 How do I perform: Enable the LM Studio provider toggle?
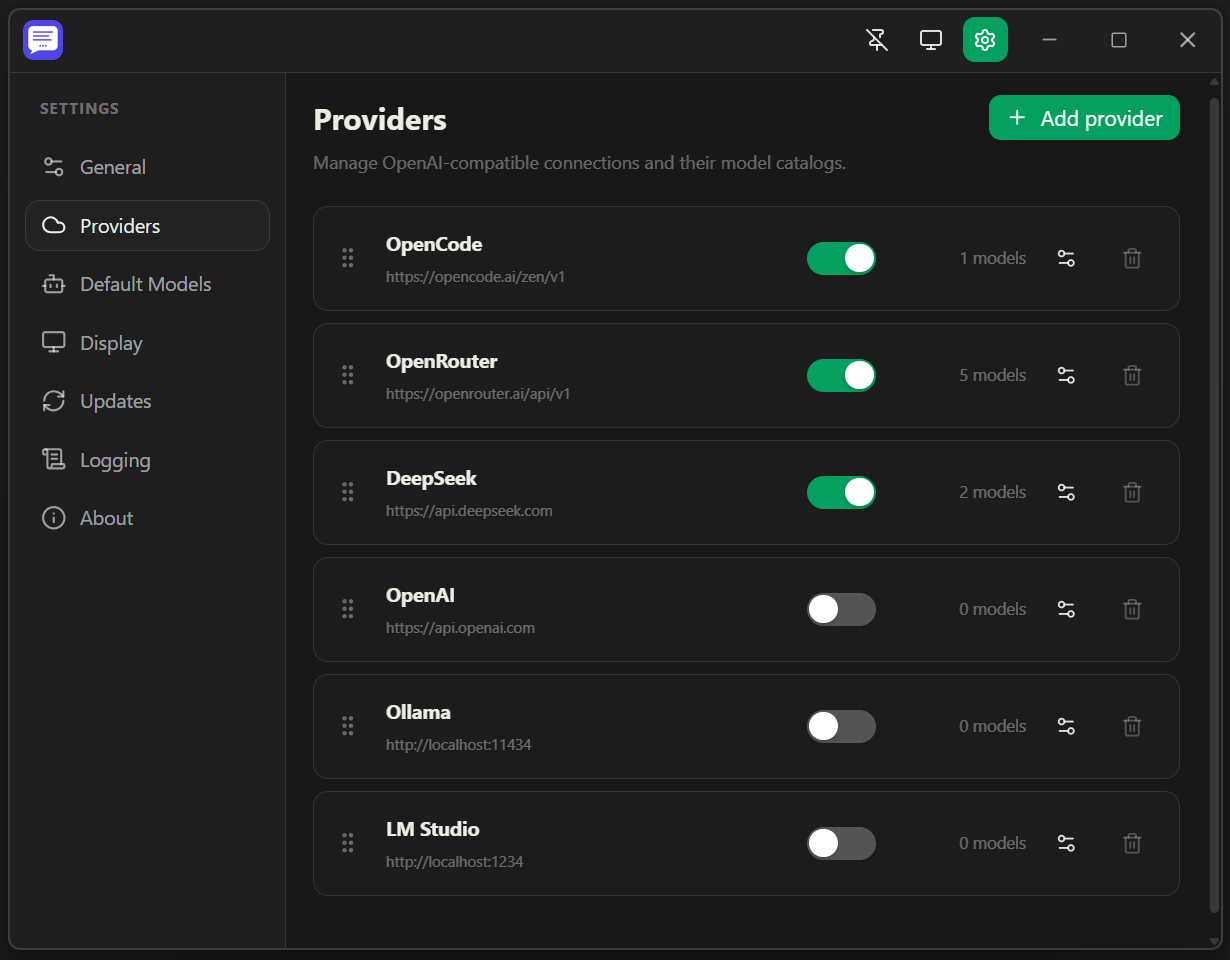(841, 843)
